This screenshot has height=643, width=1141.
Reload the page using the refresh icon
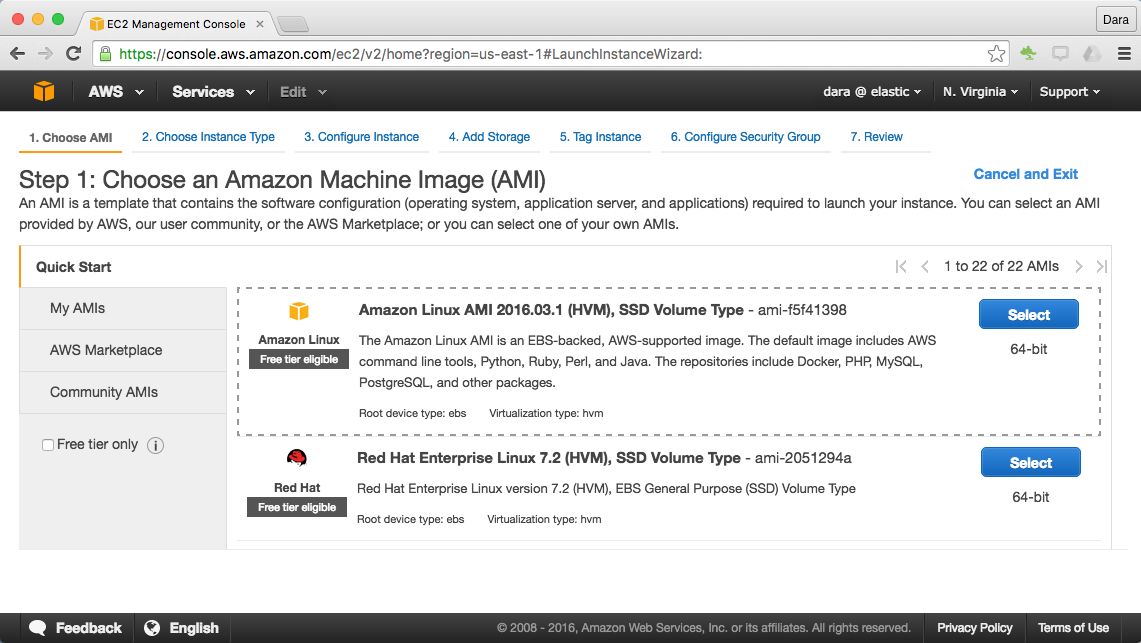(x=73, y=54)
